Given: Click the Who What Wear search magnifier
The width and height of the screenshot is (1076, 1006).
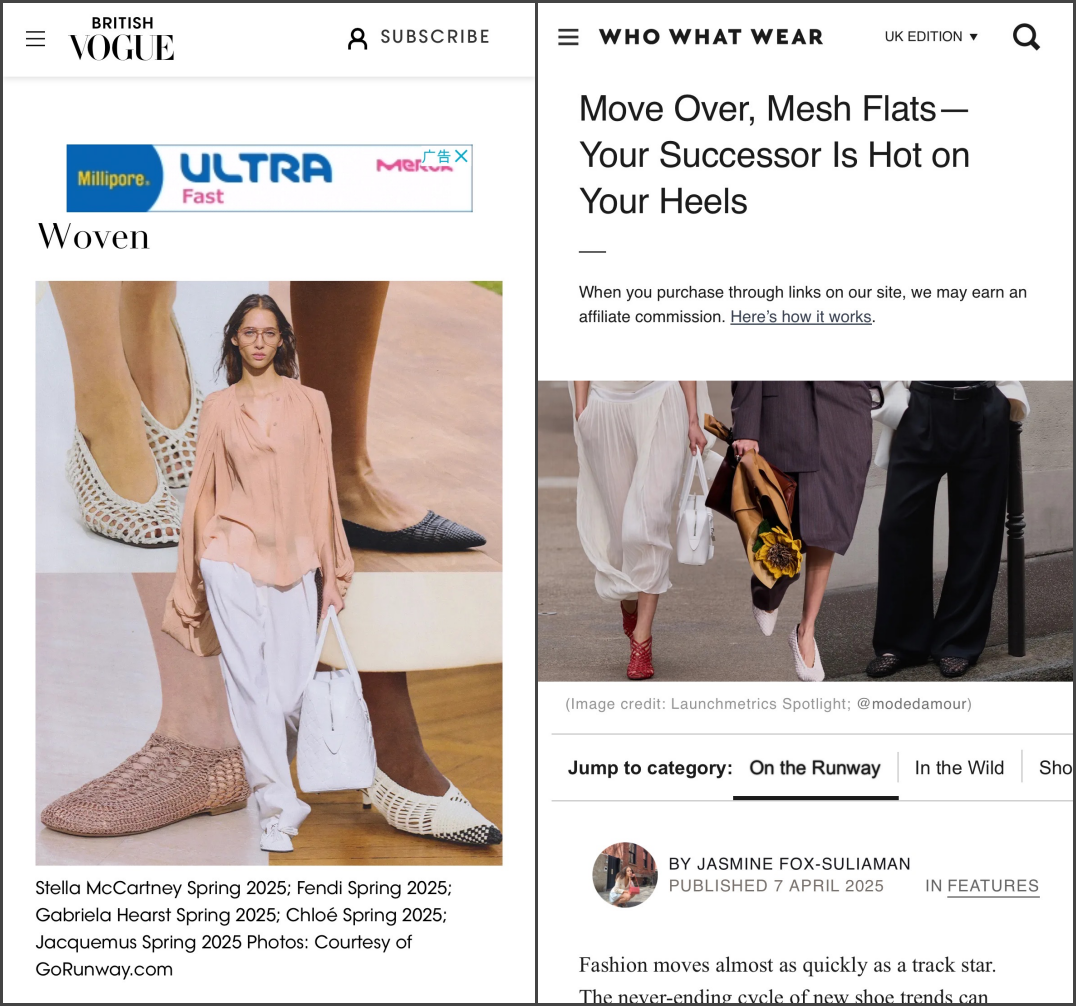Looking at the screenshot, I should tap(1026, 37).
